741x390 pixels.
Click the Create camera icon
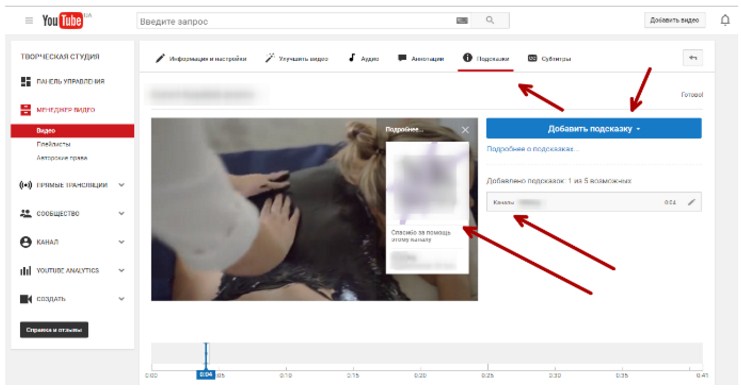pos(26,299)
